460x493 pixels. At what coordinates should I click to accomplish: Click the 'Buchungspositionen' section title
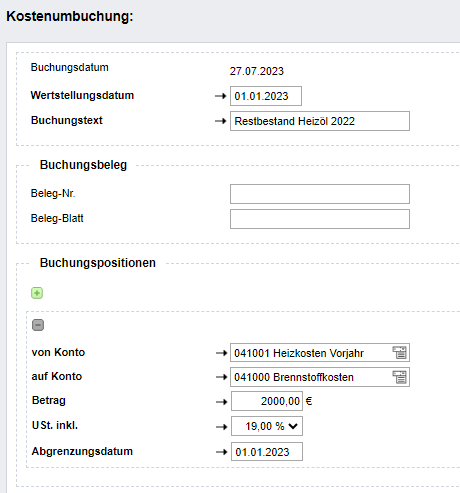pos(98,263)
